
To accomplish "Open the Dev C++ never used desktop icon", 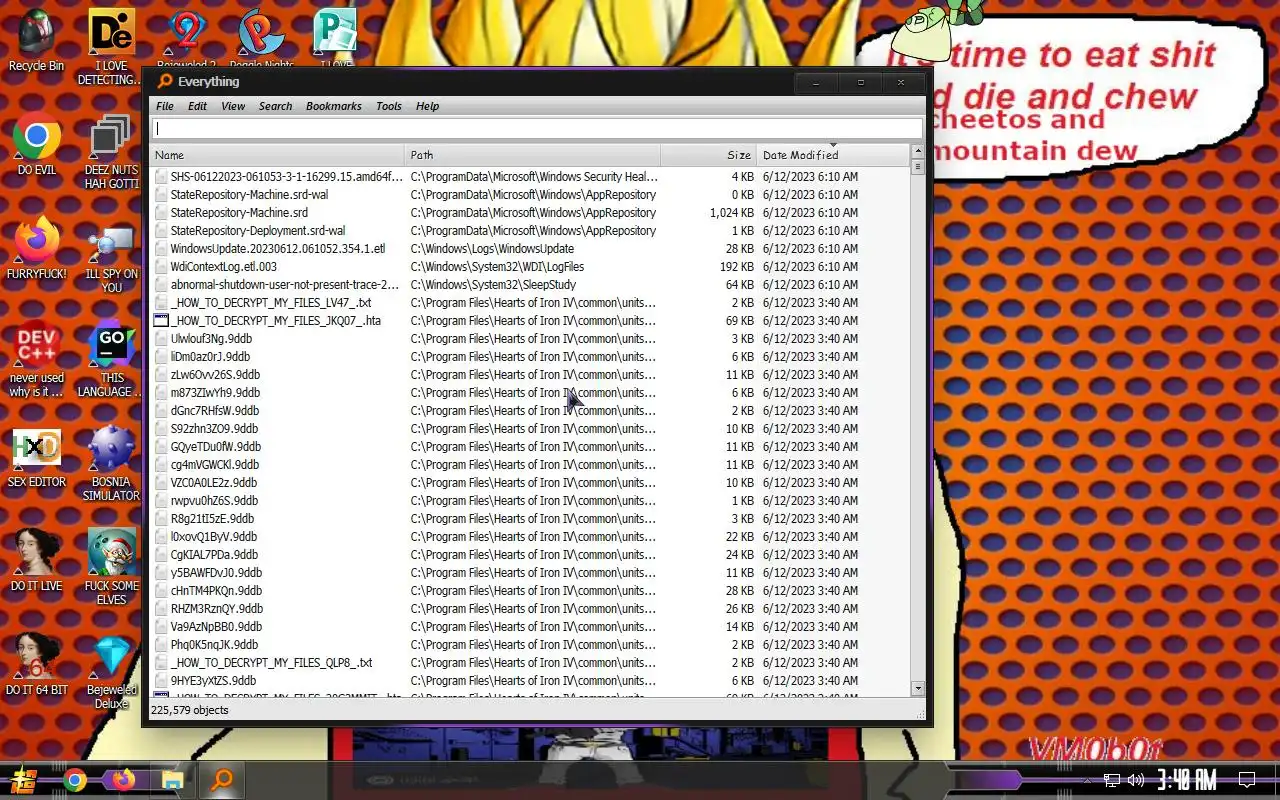I will [x=36, y=360].
